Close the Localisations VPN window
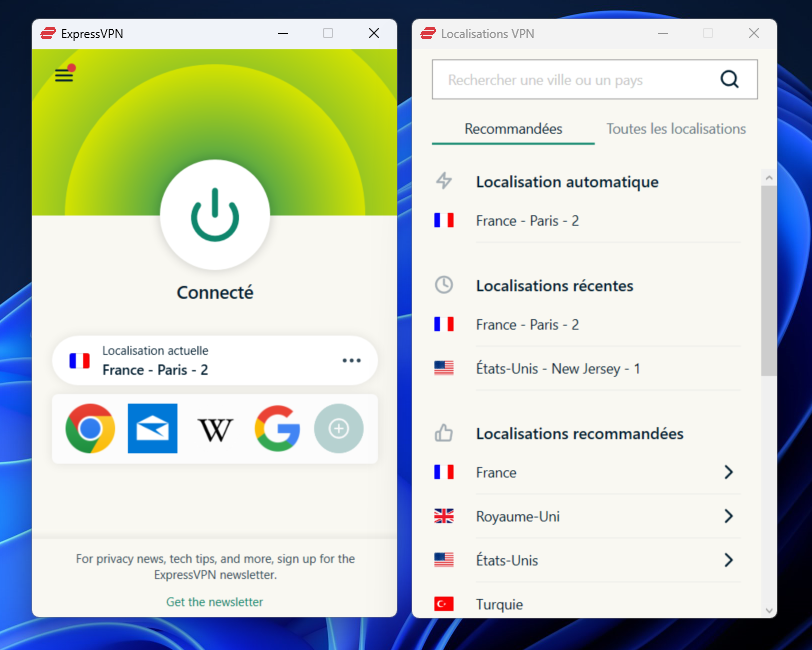 (x=754, y=33)
